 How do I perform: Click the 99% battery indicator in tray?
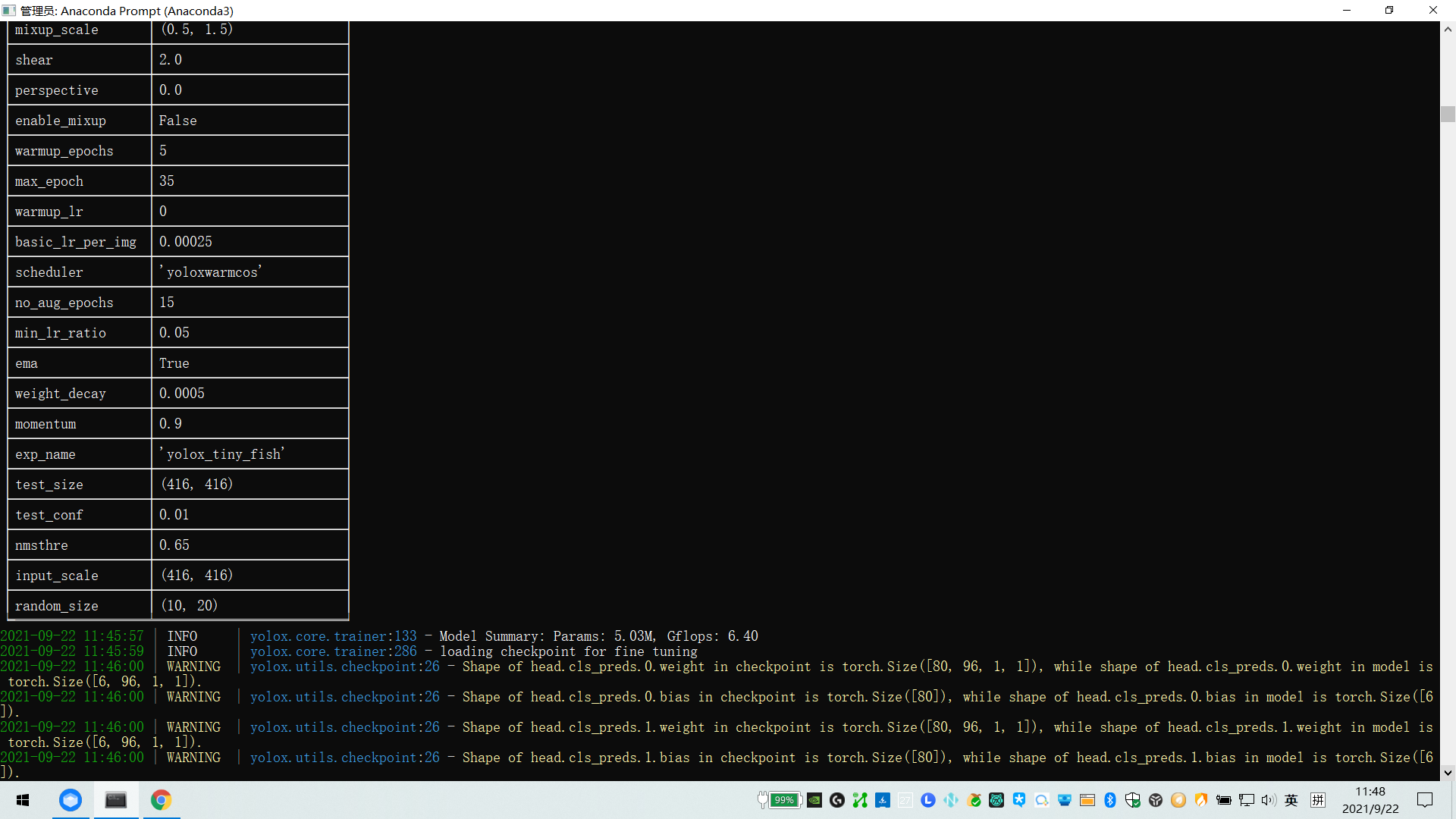click(x=784, y=800)
